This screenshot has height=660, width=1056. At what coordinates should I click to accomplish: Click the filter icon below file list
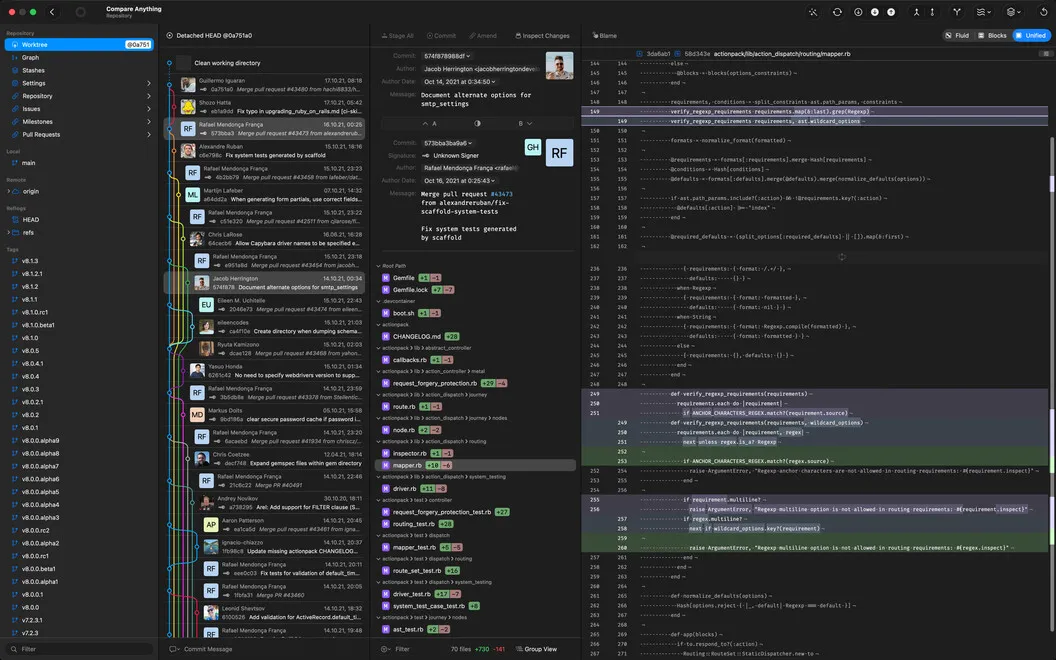click(385, 649)
